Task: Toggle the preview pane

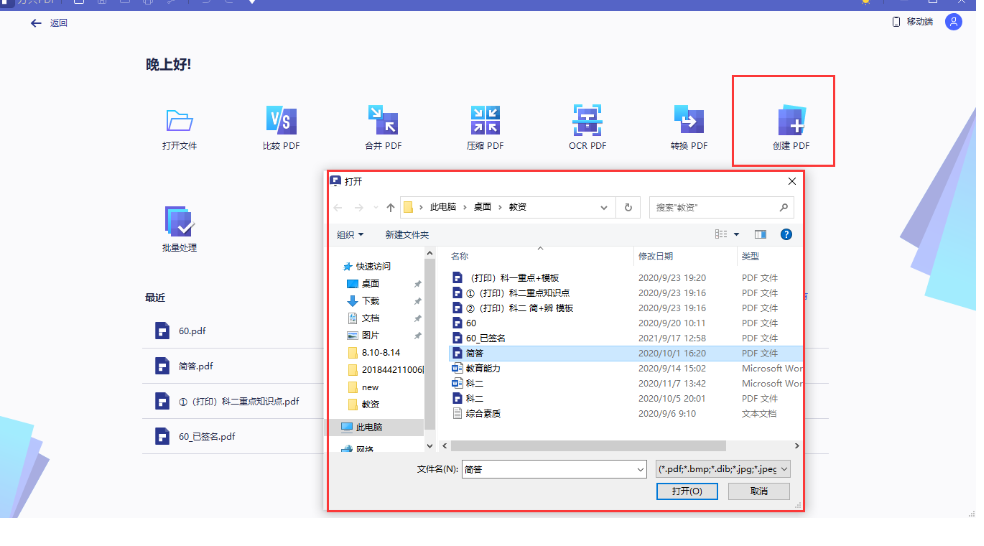Action: tap(760, 234)
